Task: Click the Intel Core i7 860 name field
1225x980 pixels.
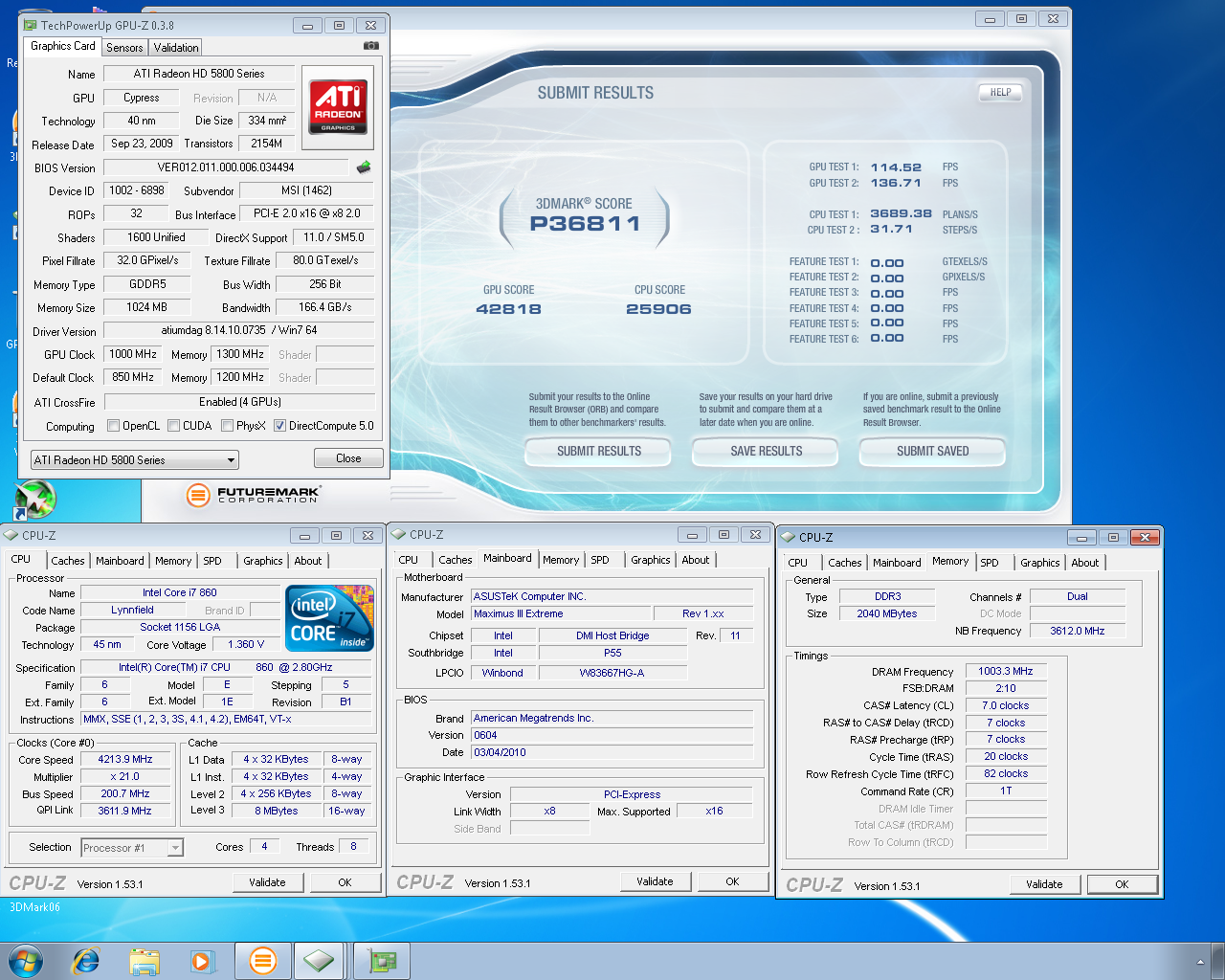Action: 180,592
